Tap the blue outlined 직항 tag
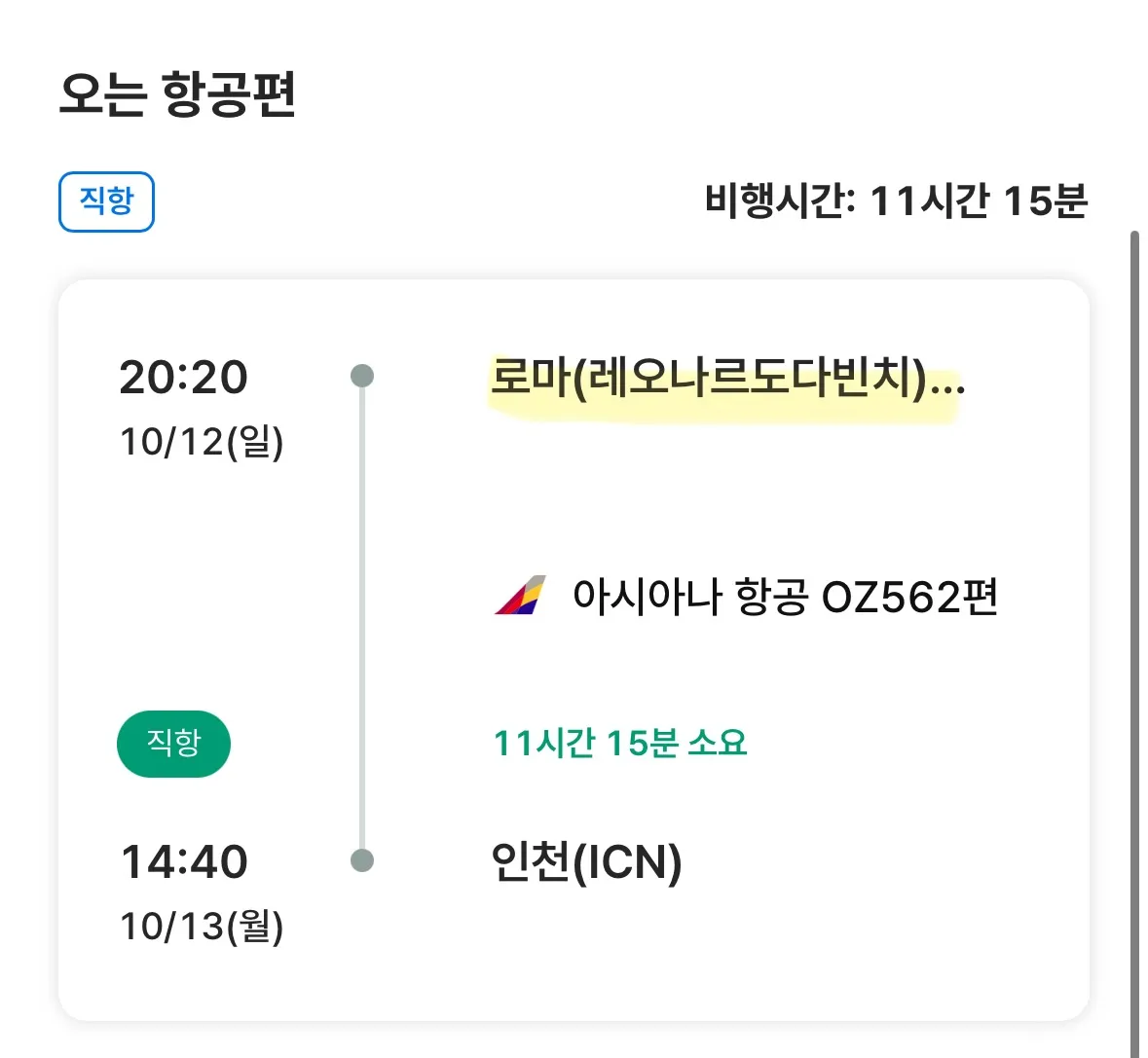1148x1058 pixels. pyautogui.click(x=106, y=201)
